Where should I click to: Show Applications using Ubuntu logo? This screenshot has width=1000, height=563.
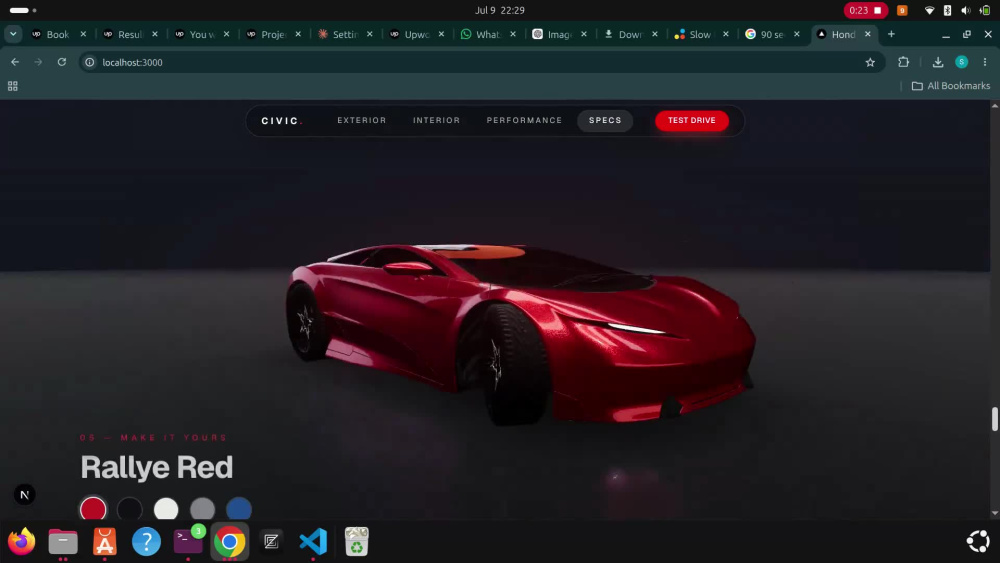coord(978,541)
